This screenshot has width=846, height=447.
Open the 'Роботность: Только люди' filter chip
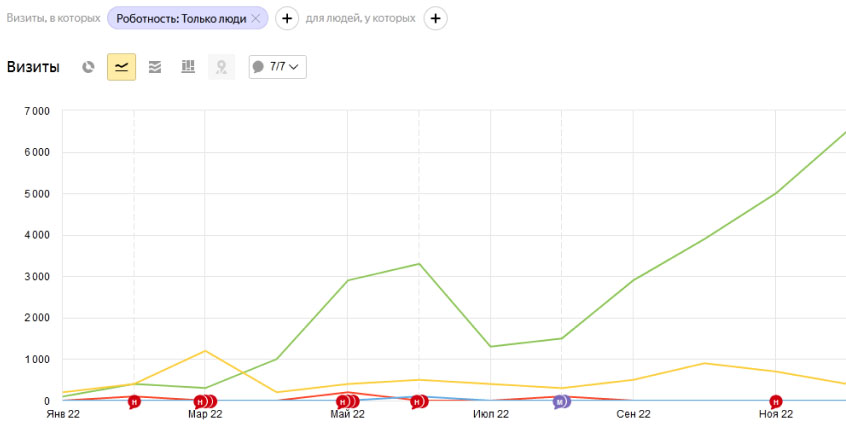pyautogui.click(x=180, y=18)
